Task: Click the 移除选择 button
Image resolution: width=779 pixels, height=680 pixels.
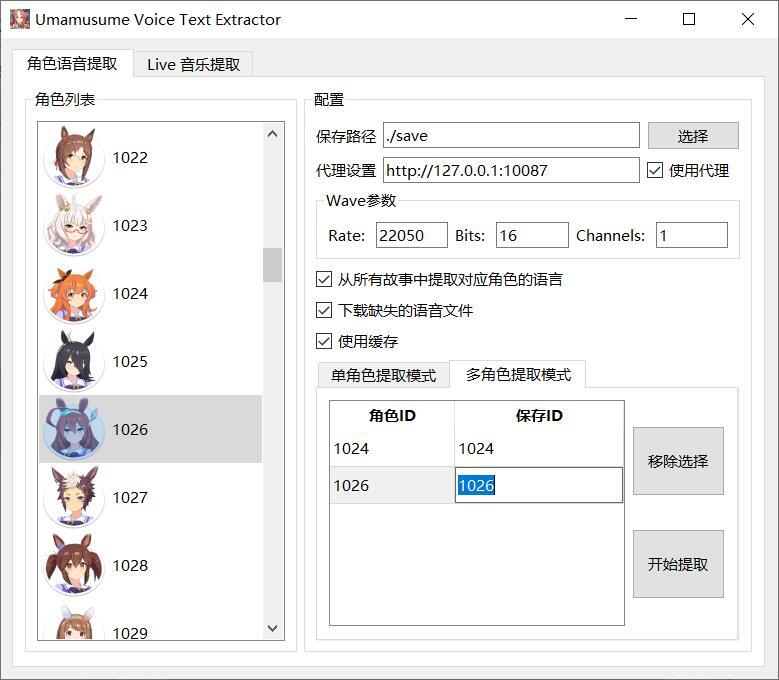Action: (x=678, y=461)
